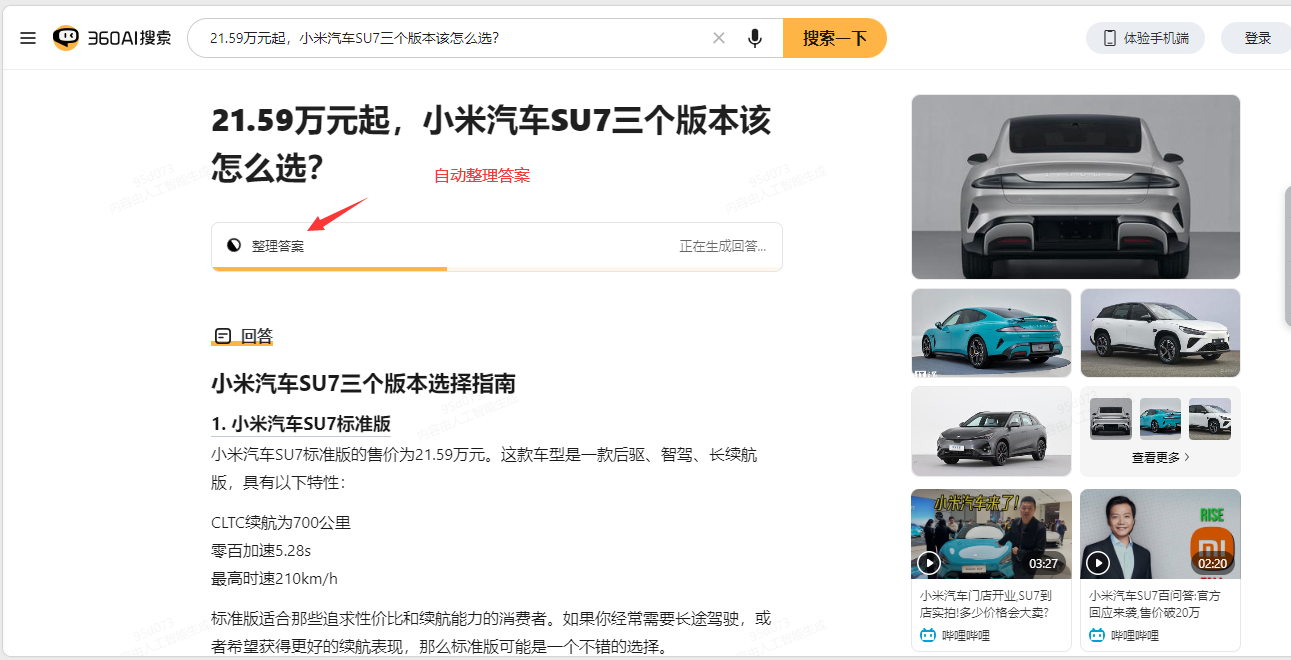Click the phone icon in 体验手机端

(x=1109, y=38)
